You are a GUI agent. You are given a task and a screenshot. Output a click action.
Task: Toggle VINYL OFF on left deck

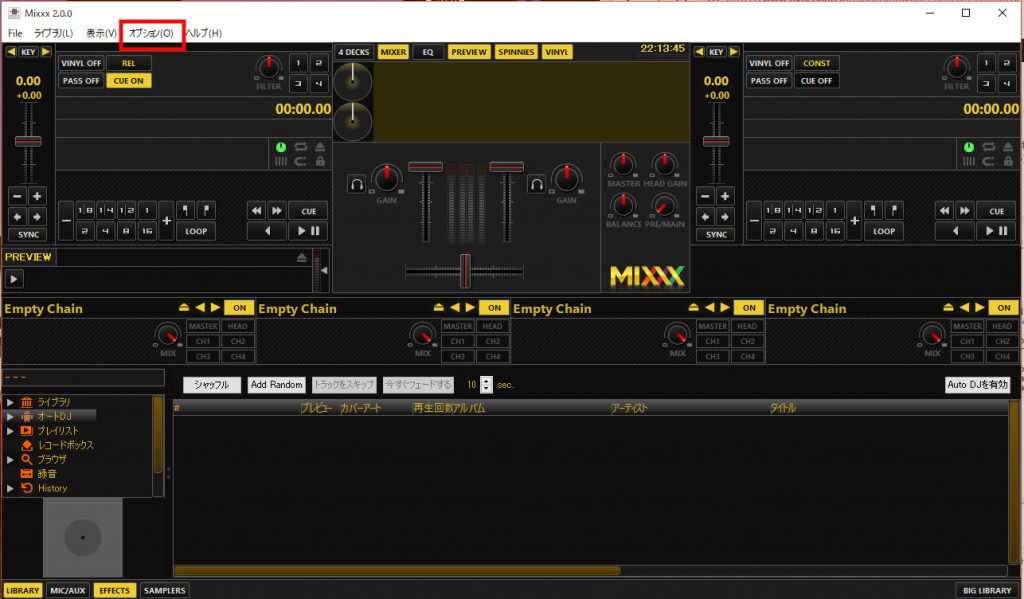click(81, 63)
